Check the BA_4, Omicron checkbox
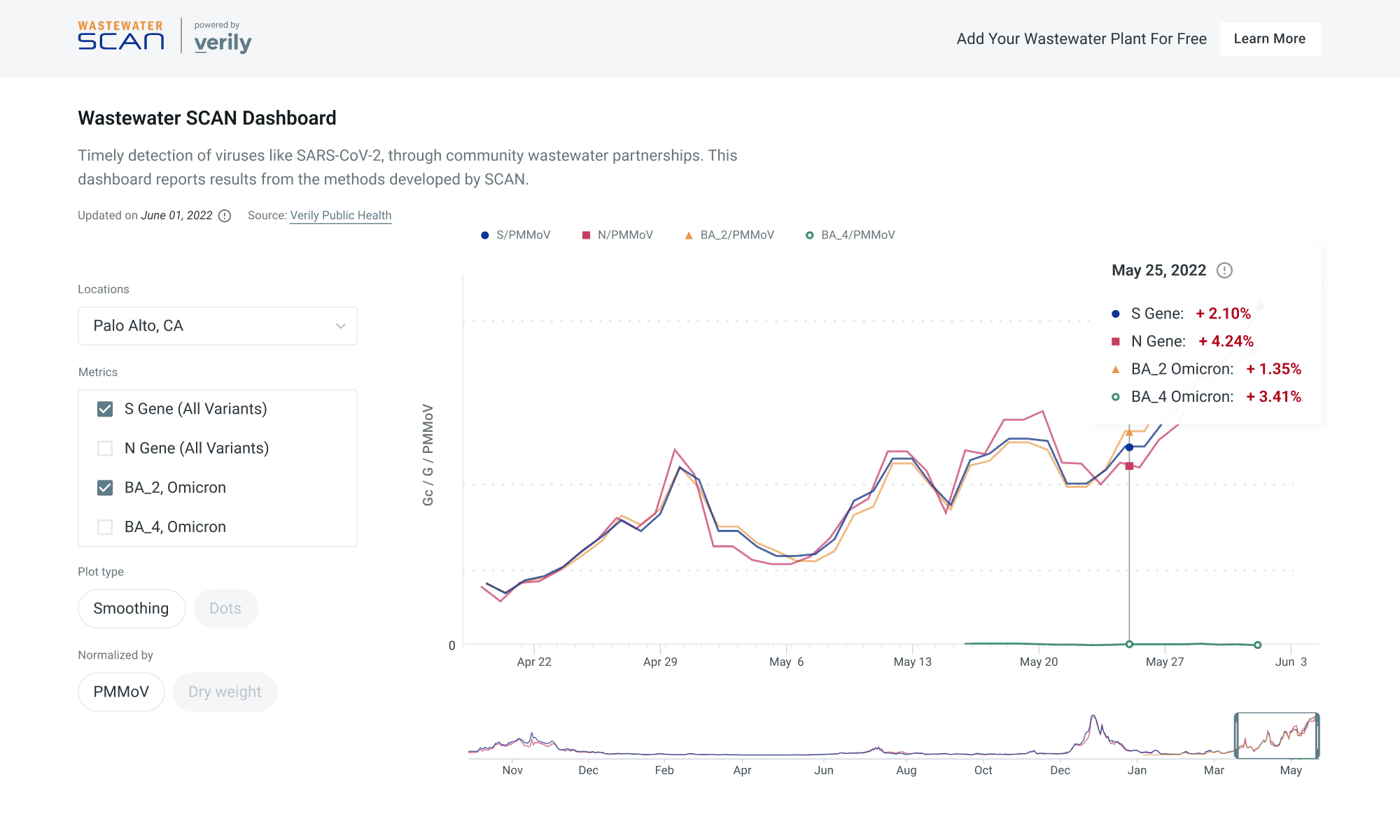Screen dimensions: 1400x840 (105, 527)
